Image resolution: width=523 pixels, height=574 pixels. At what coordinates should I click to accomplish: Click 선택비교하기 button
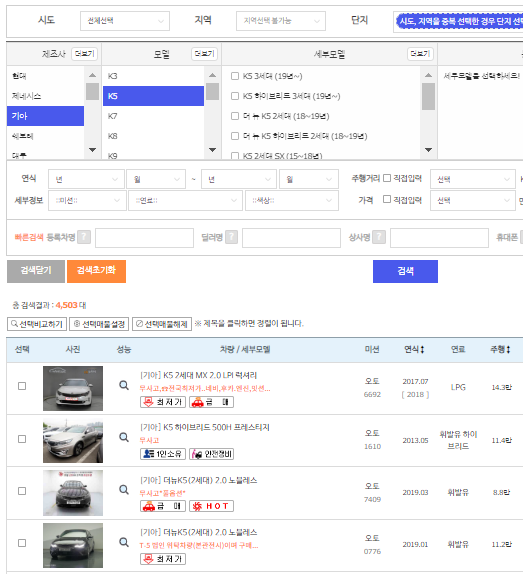tap(37, 324)
